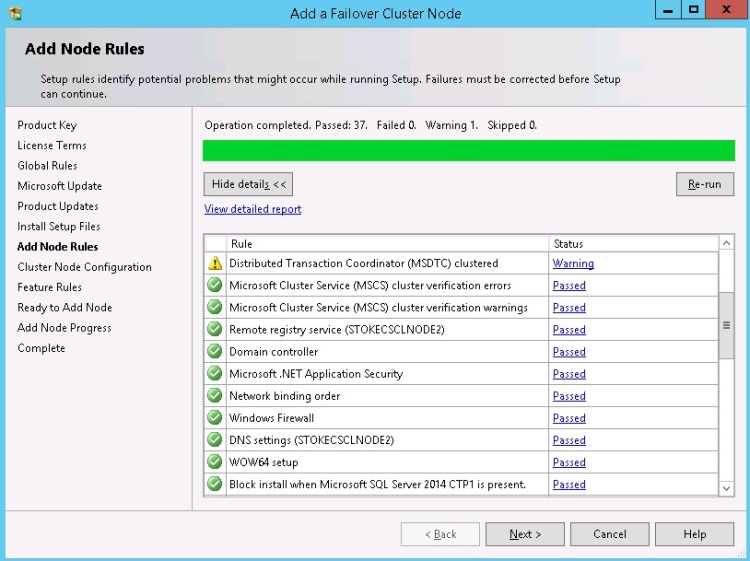Click 'Distributed Transaction Coordinator (MSDTC) clustered' rule text
Screen dimensions: 750x561
point(364,264)
